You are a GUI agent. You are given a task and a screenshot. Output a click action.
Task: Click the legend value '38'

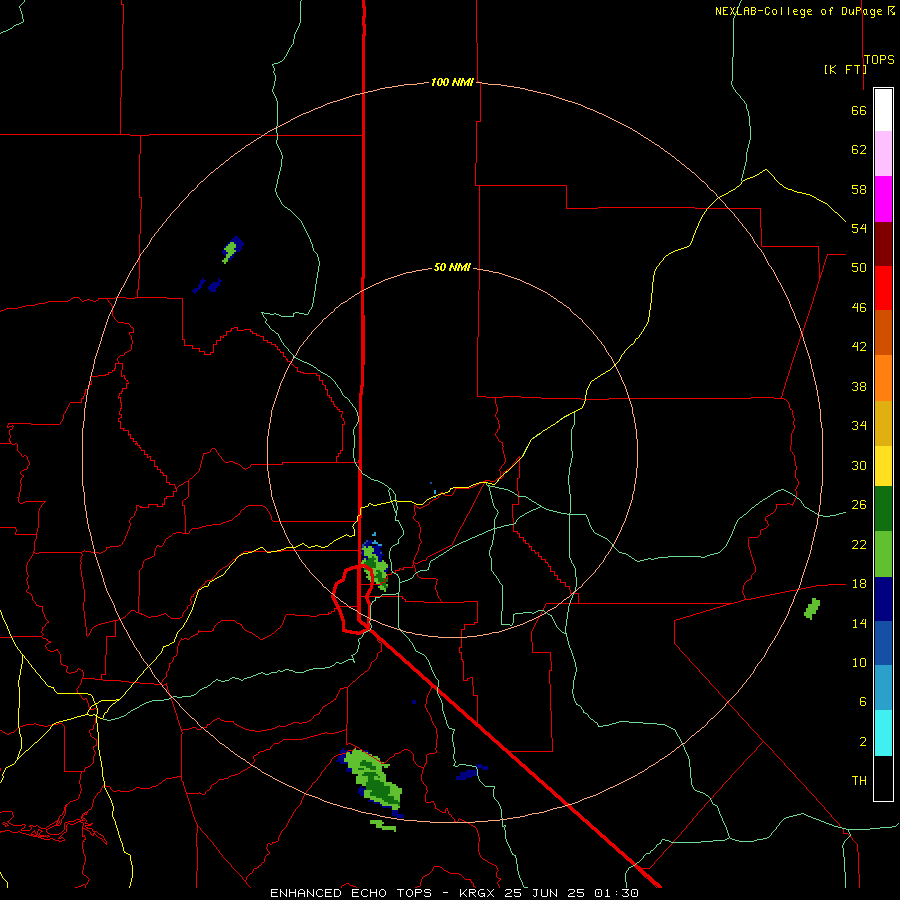tap(859, 386)
